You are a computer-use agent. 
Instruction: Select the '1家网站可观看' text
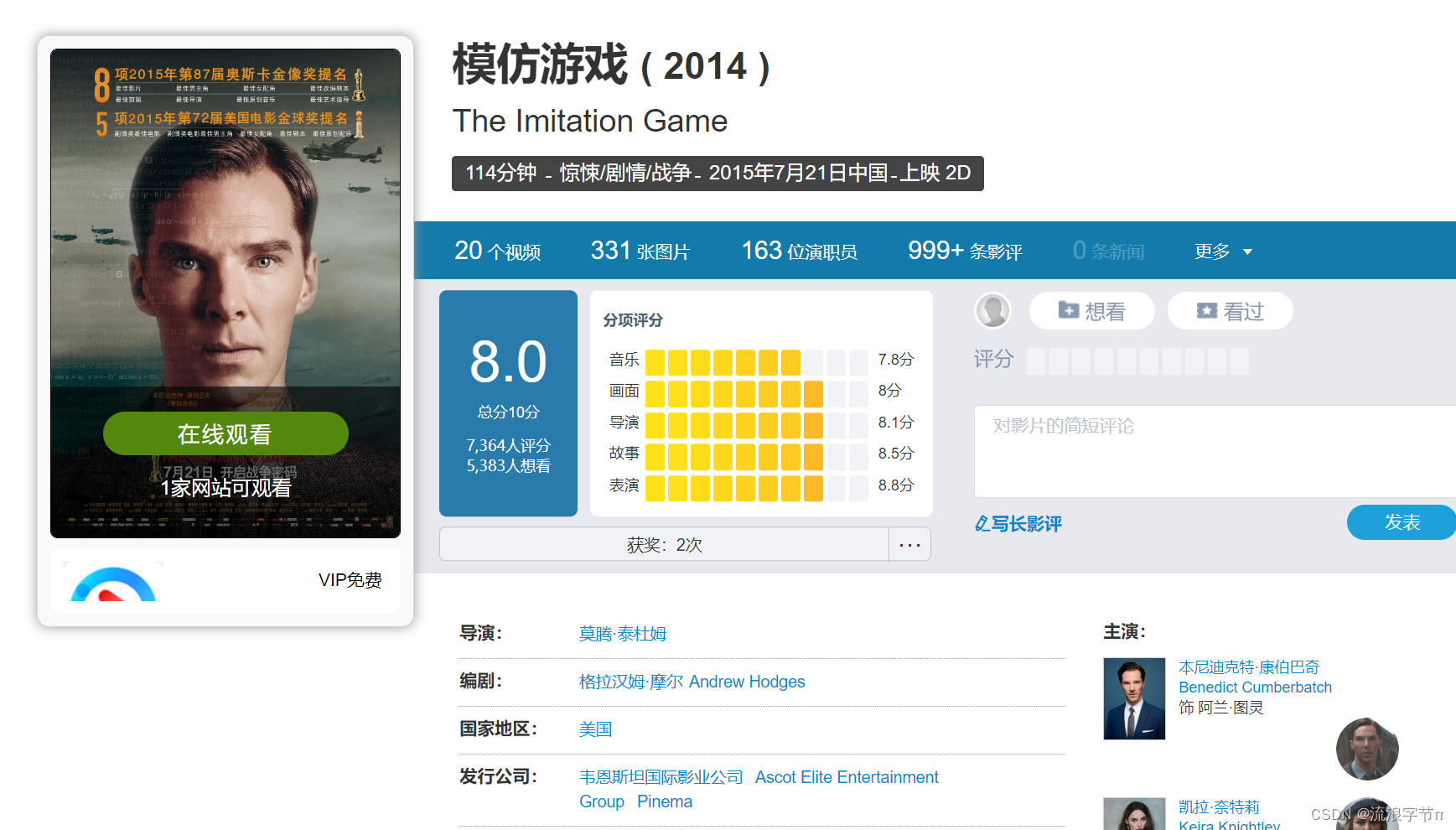point(225,488)
